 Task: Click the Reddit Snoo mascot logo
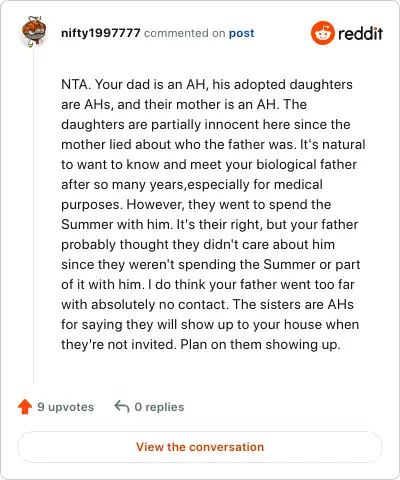(322, 33)
